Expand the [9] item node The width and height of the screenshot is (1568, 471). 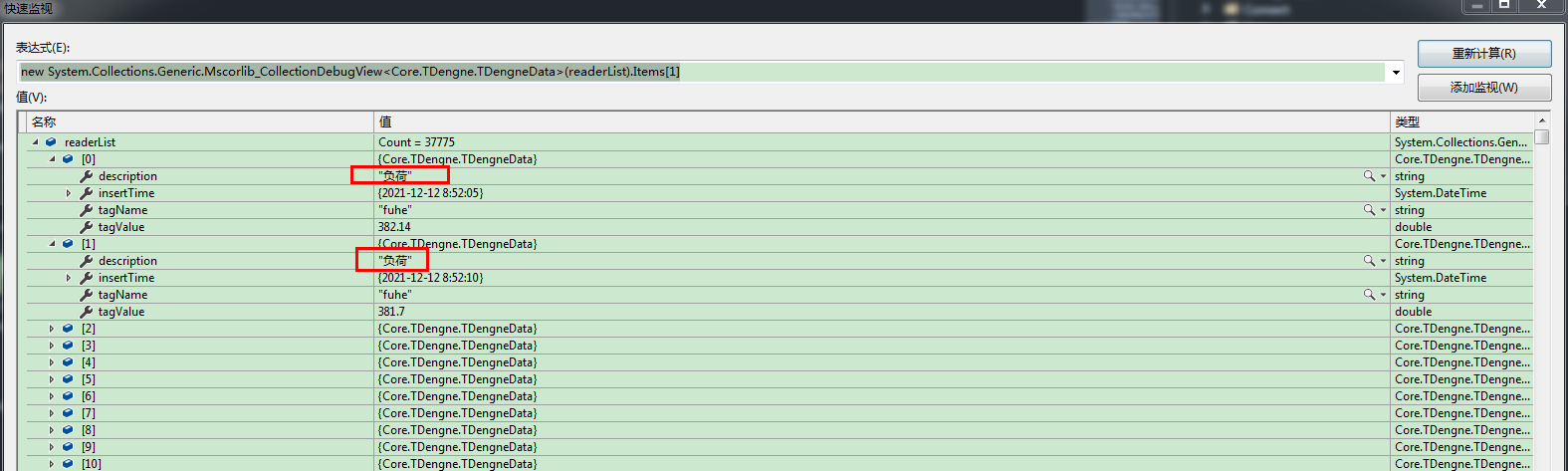[x=52, y=447]
